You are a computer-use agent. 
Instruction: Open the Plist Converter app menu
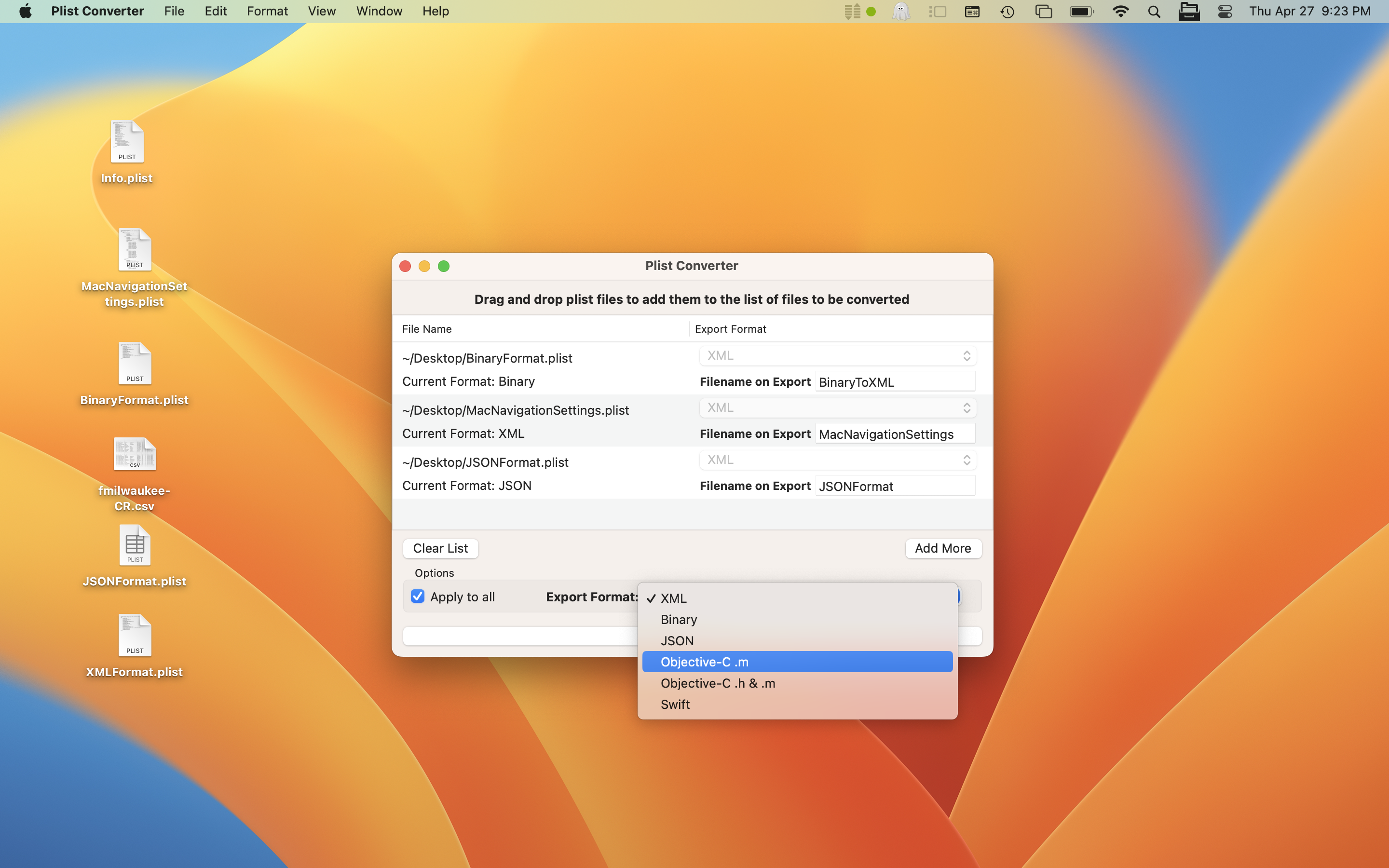tap(97, 11)
